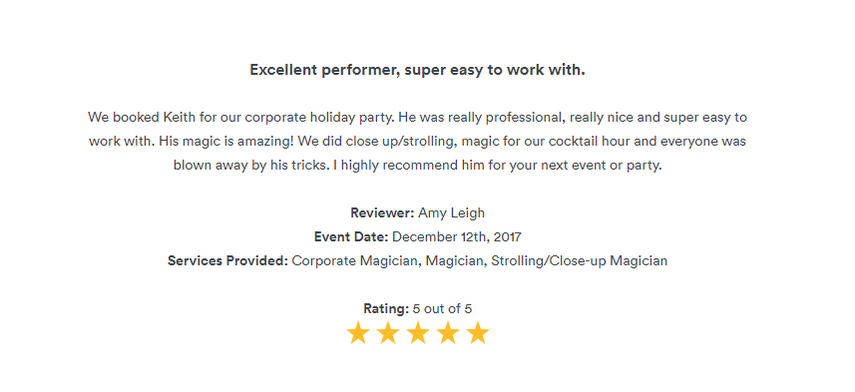Click the third gold rating star
Image resolution: width=855 pixels, height=392 pixels.
(x=418, y=333)
